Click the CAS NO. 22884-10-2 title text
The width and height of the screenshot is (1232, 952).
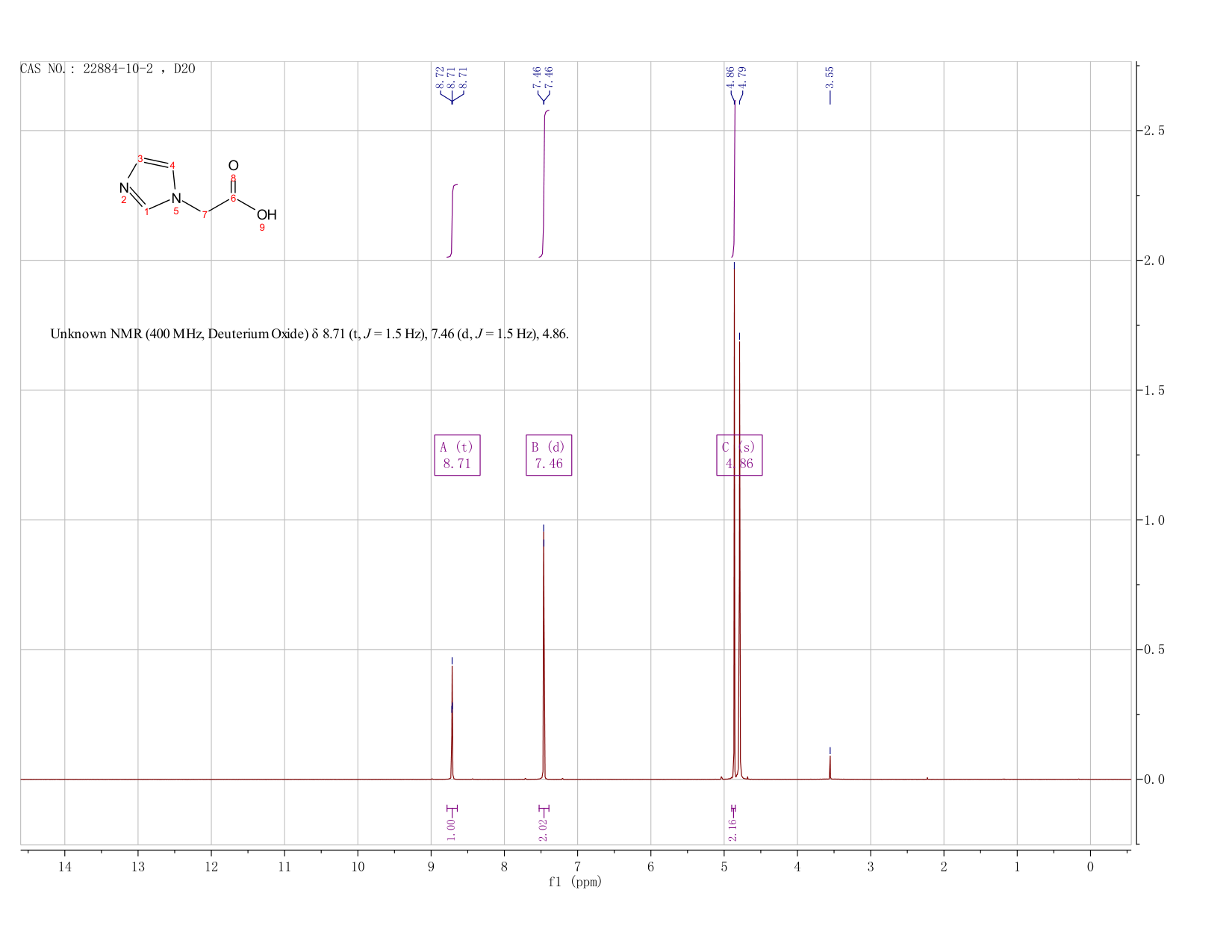pos(108,69)
